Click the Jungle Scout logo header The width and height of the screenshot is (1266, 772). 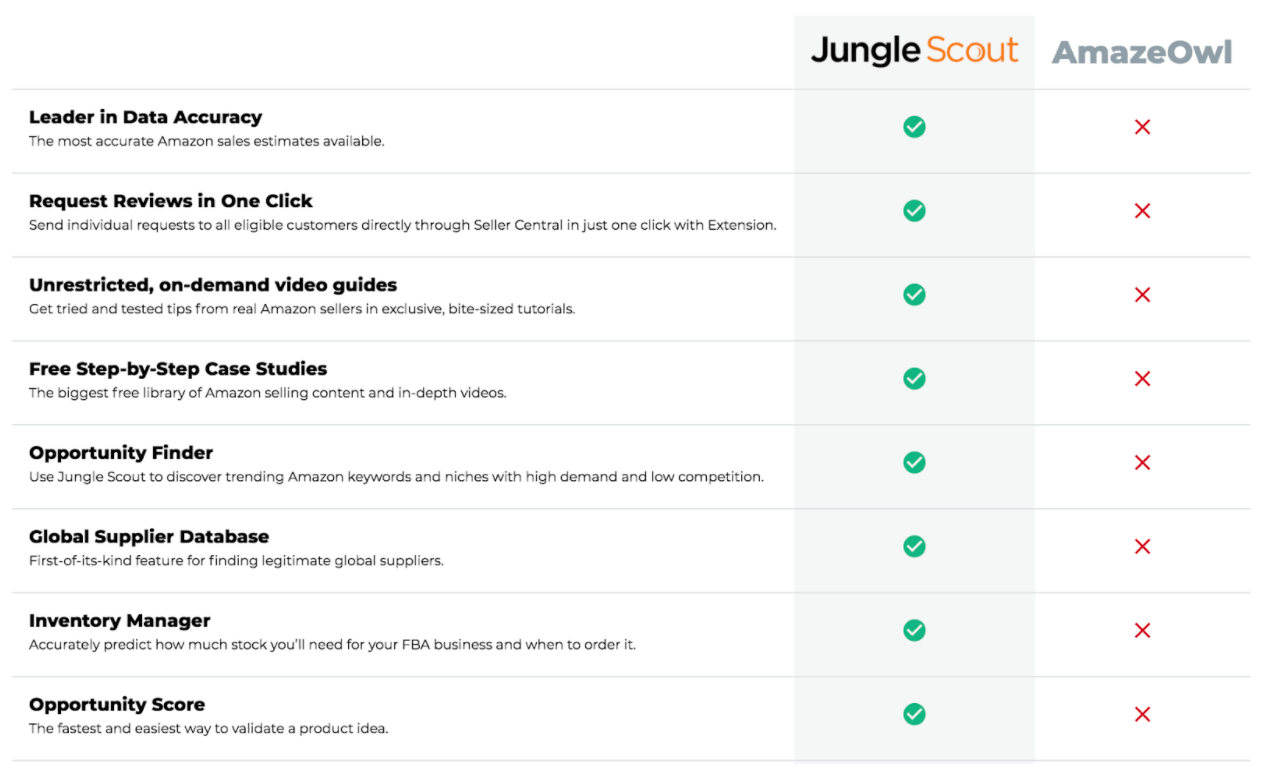[x=914, y=51]
